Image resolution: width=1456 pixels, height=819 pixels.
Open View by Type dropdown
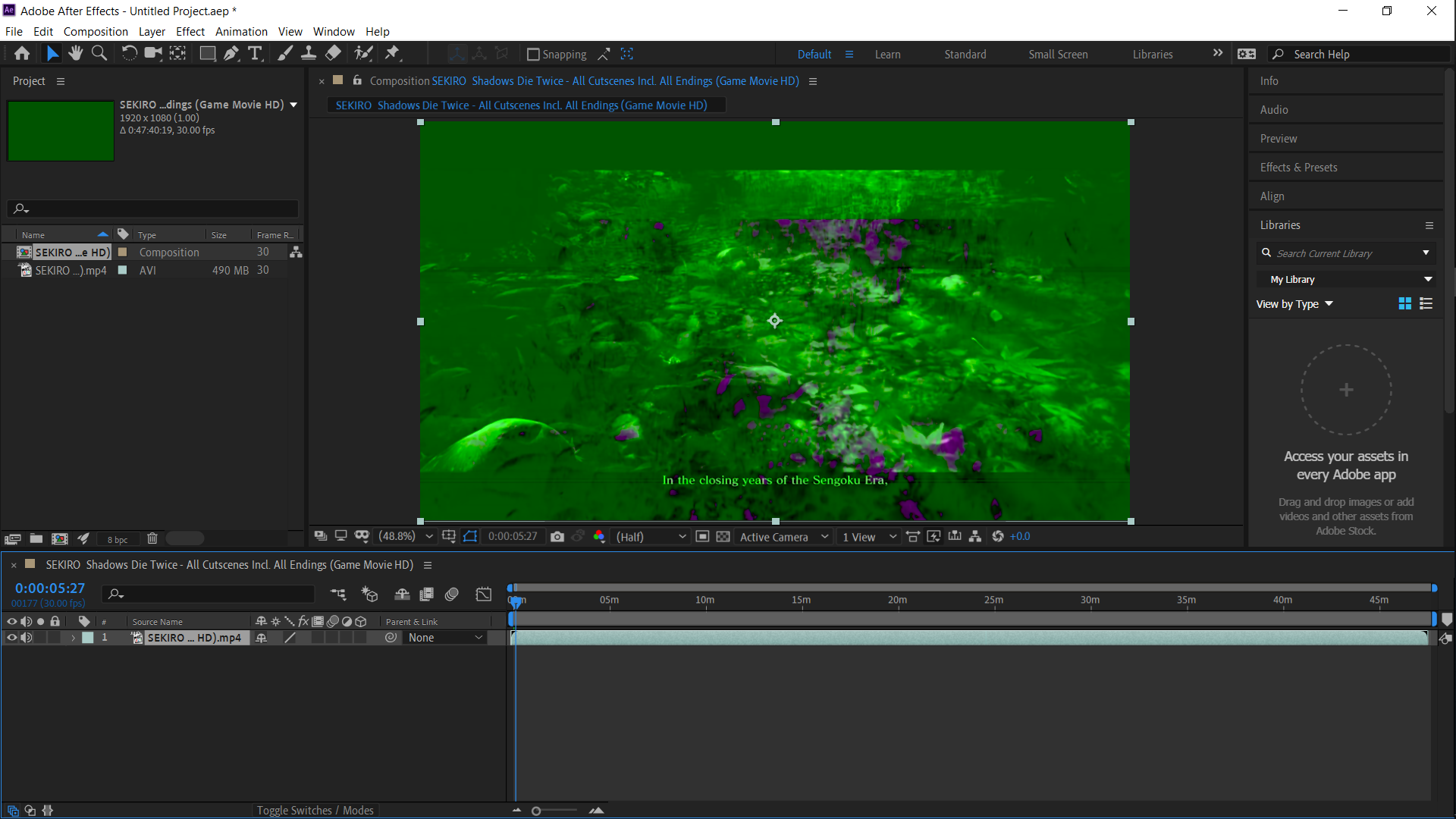coord(1294,304)
